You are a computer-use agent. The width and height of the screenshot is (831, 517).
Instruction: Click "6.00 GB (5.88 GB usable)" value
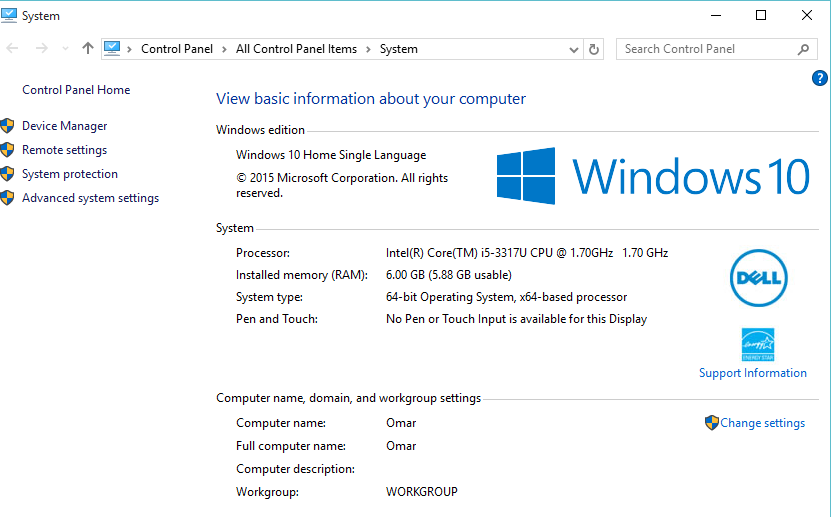[x=449, y=275]
